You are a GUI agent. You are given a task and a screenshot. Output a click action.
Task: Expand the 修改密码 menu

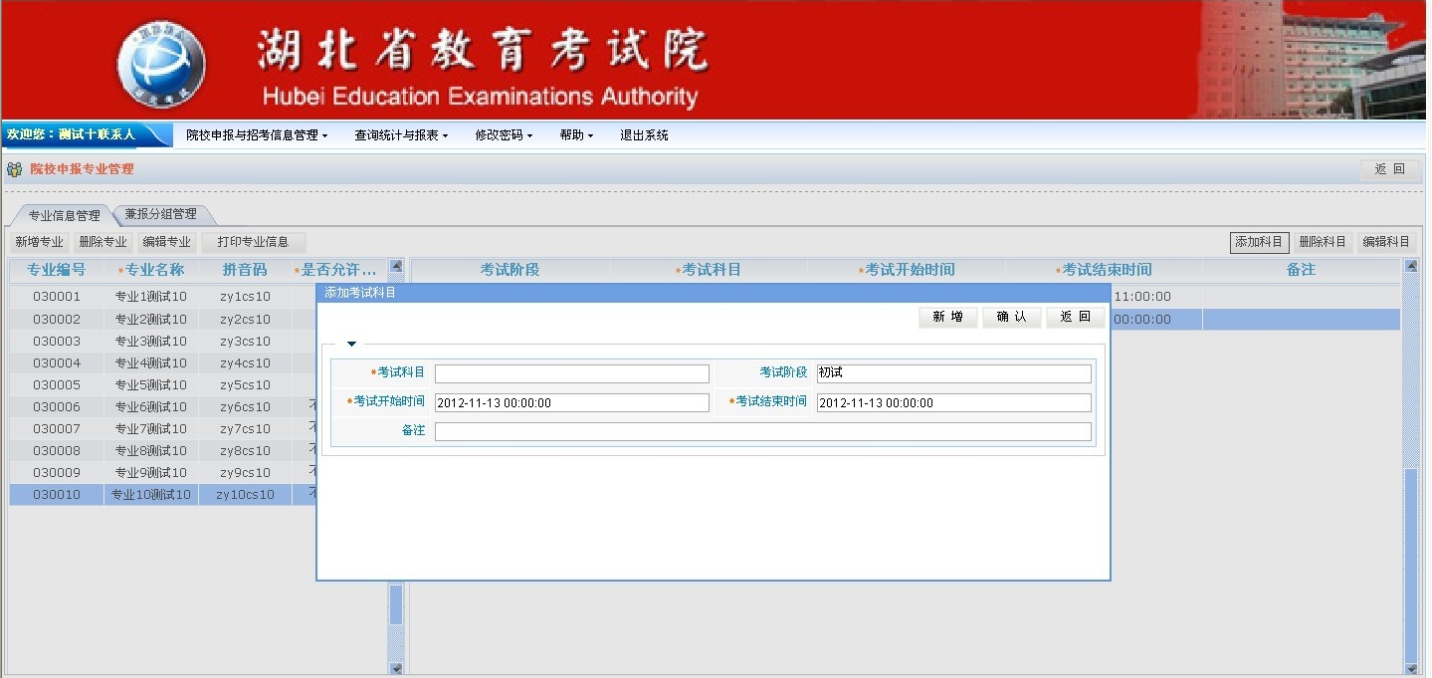pyautogui.click(x=504, y=135)
